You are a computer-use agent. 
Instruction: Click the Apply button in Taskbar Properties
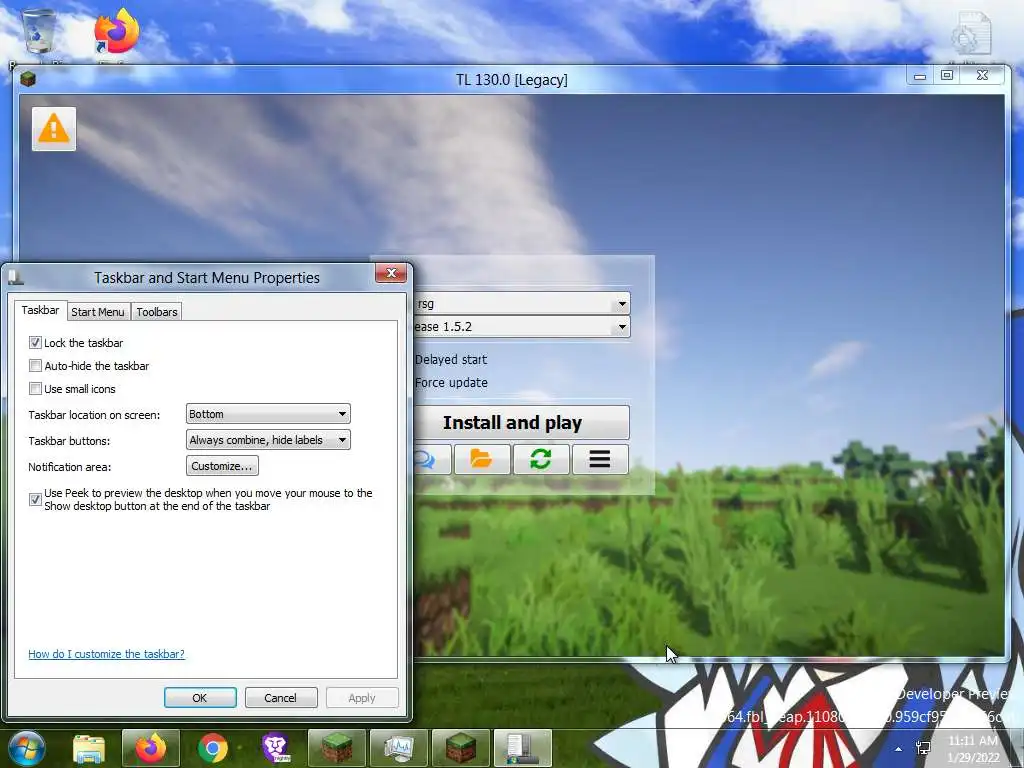362,697
